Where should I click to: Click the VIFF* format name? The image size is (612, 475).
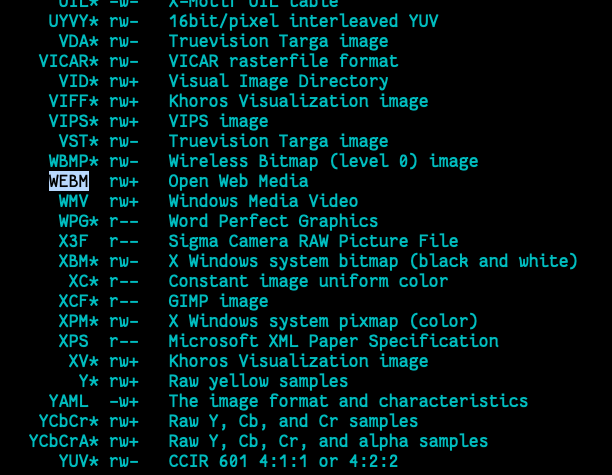point(74,101)
